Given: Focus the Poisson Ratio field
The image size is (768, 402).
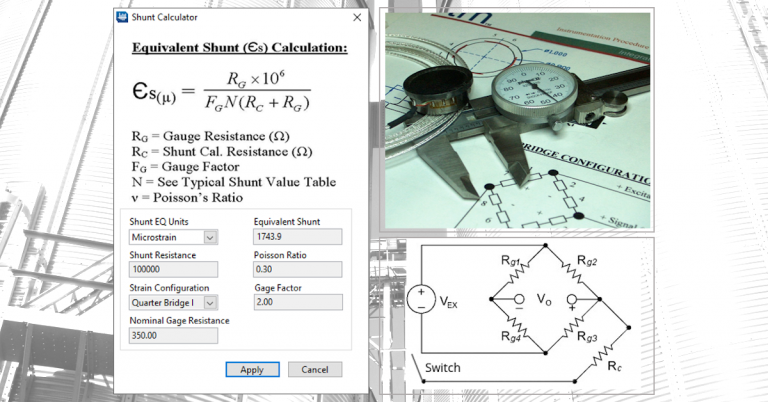Looking at the screenshot, I should (x=298, y=269).
